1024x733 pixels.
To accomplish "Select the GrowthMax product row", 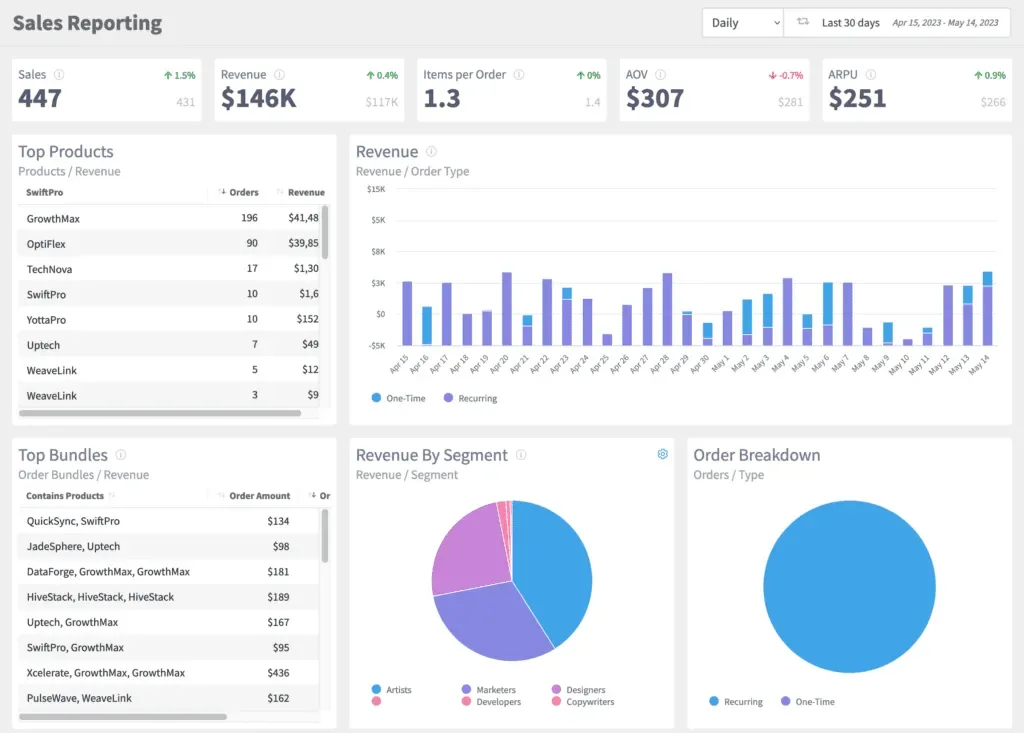I will point(168,218).
